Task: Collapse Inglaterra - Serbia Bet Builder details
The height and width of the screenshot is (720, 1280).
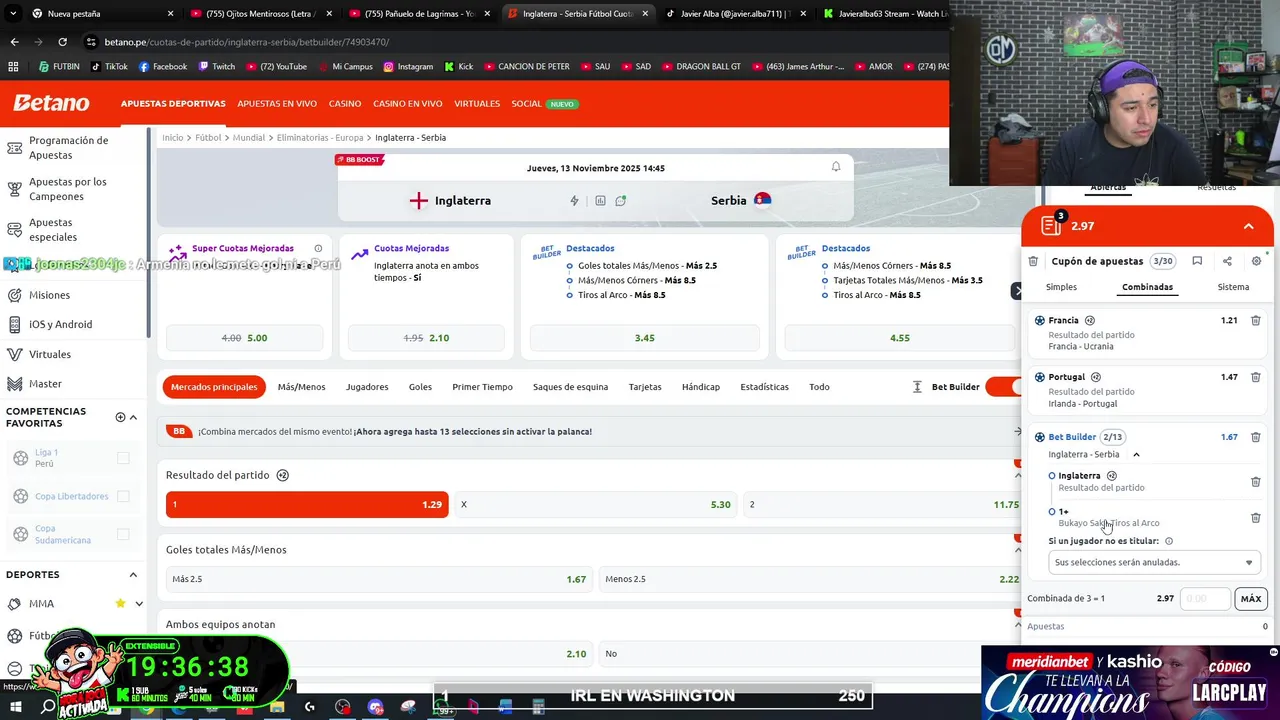Action: click(x=1136, y=455)
